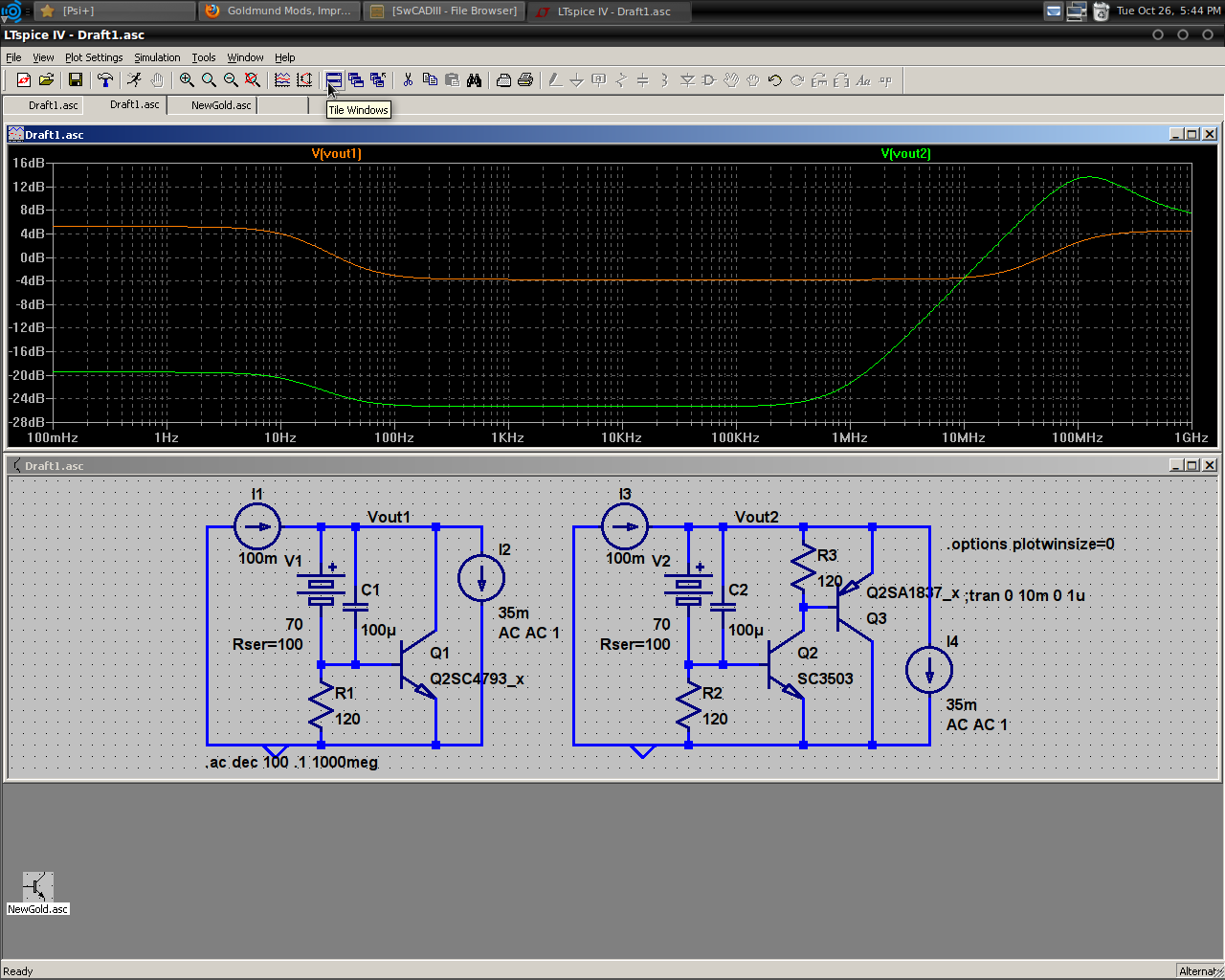
Task: Open the Window menu
Action: click(245, 57)
